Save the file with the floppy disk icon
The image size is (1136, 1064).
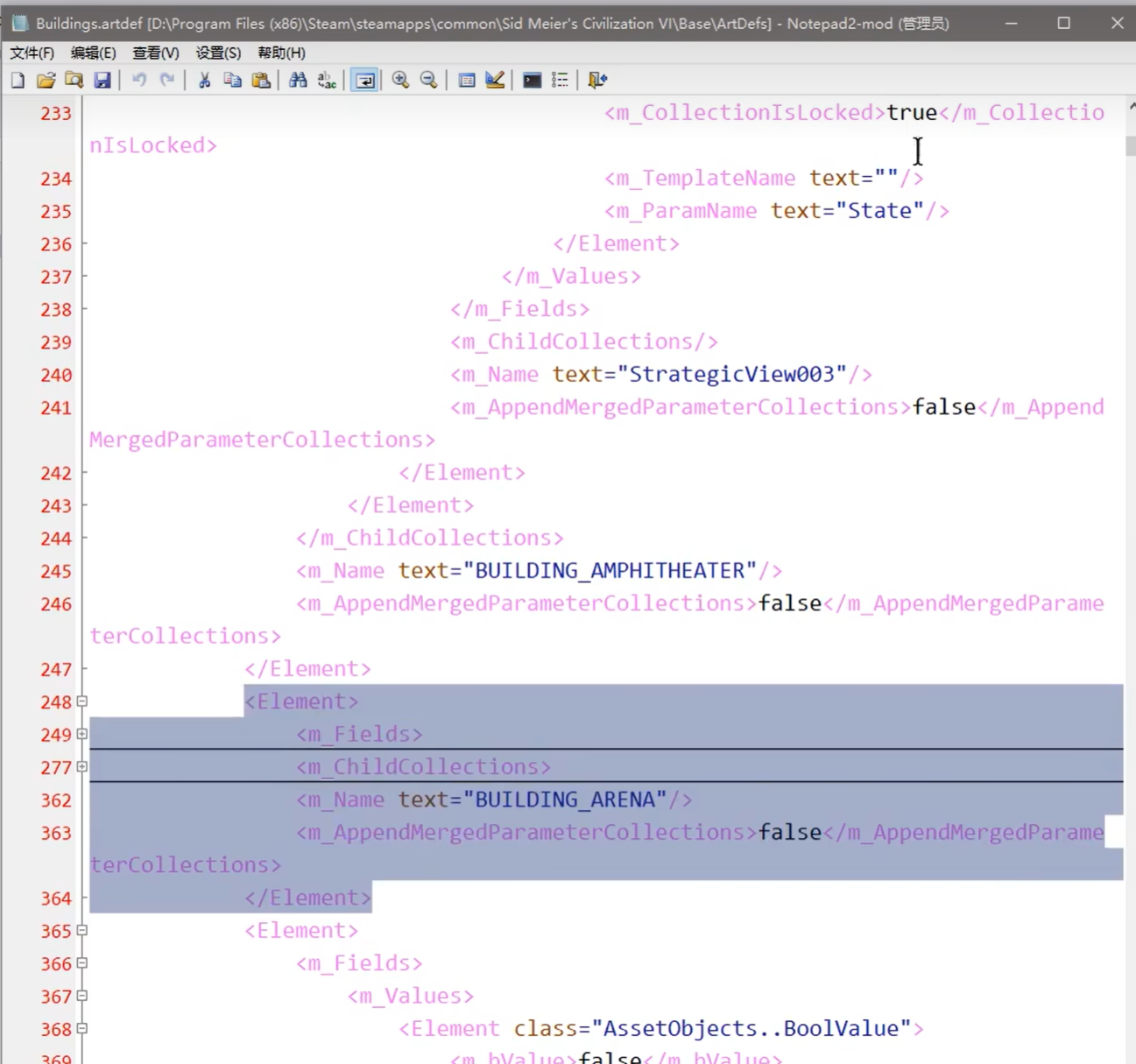(x=102, y=81)
